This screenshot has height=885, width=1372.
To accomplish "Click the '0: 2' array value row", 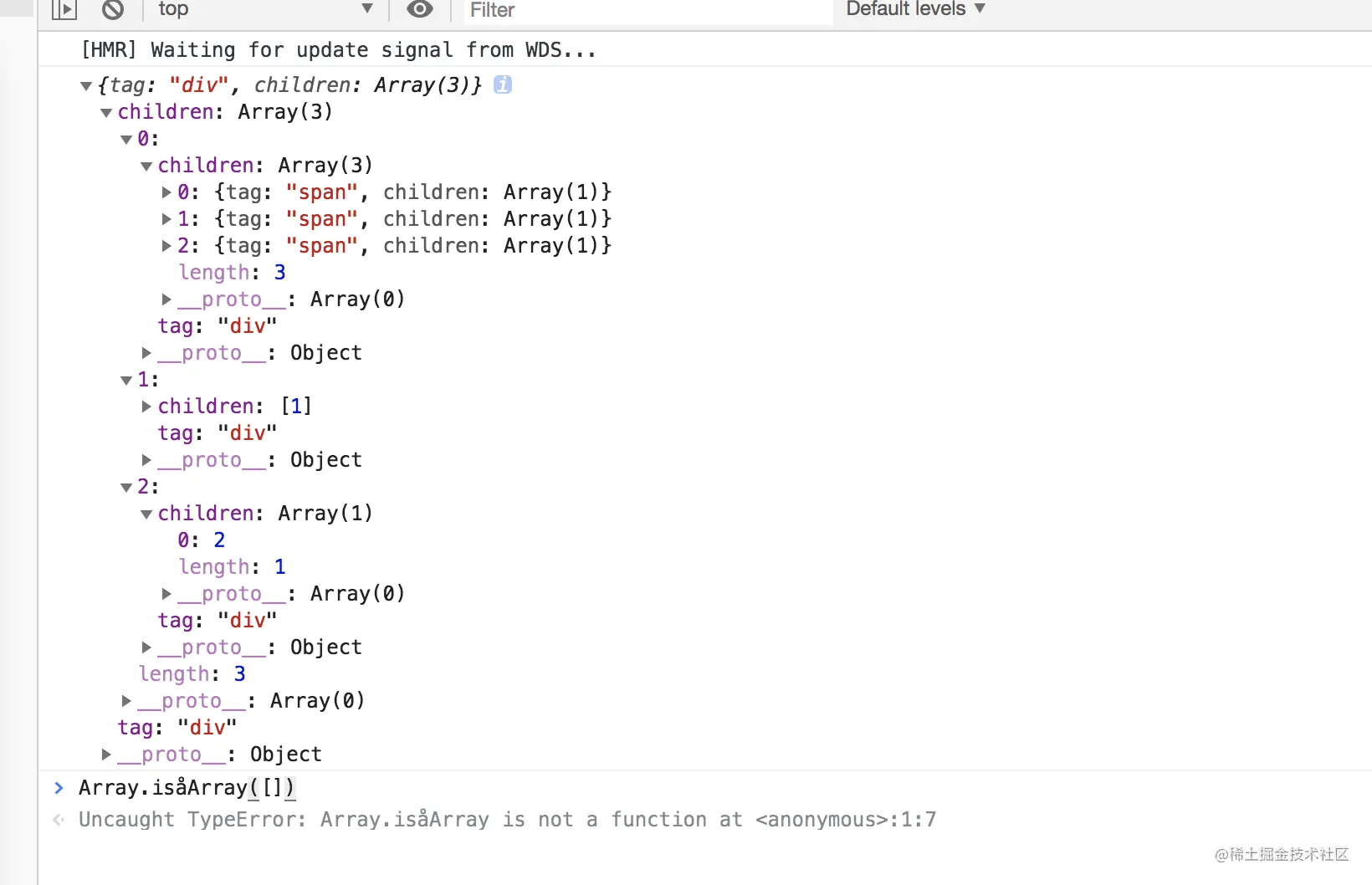I will tap(202, 540).
